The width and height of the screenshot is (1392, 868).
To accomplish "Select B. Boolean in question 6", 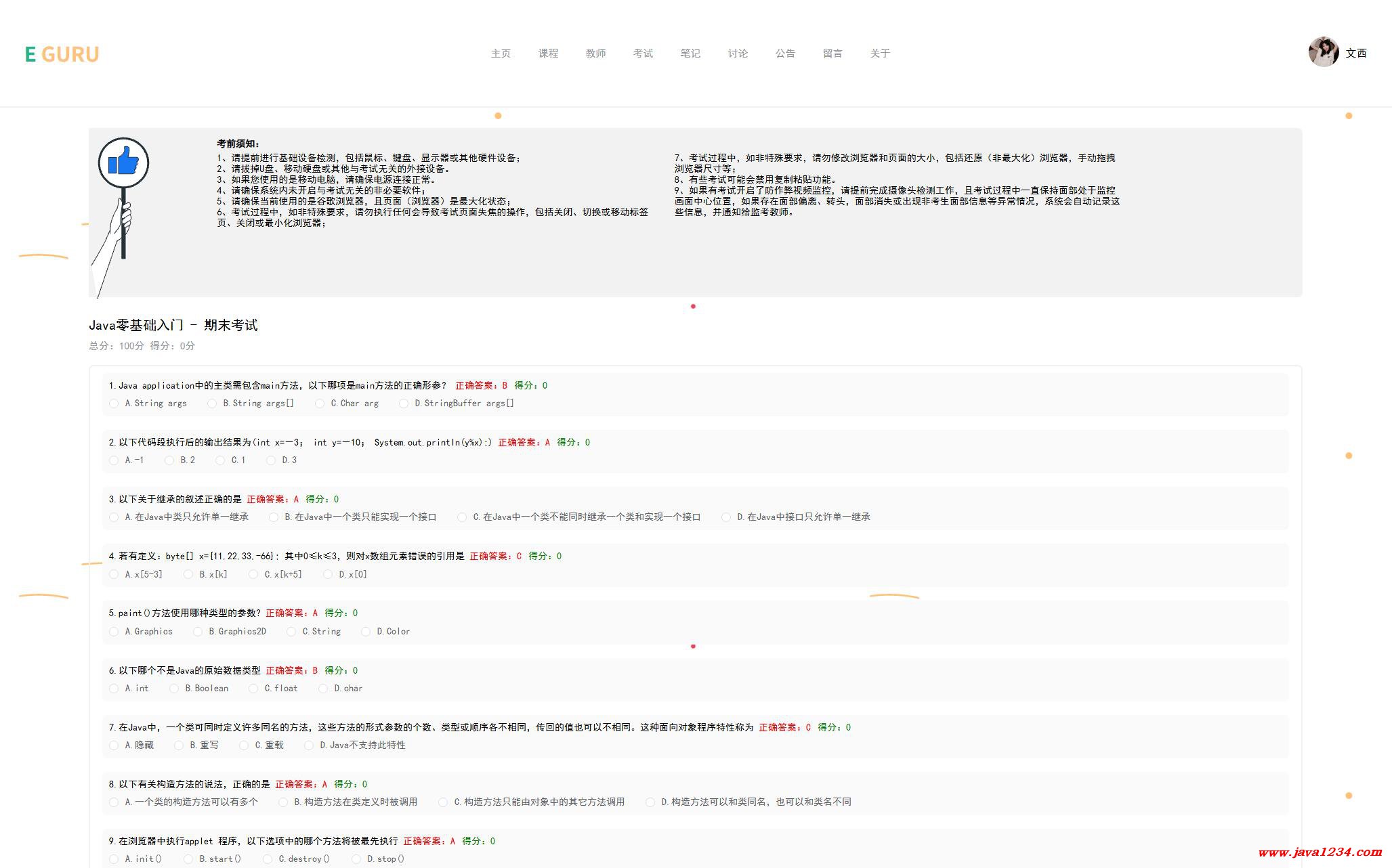I will tap(174, 689).
